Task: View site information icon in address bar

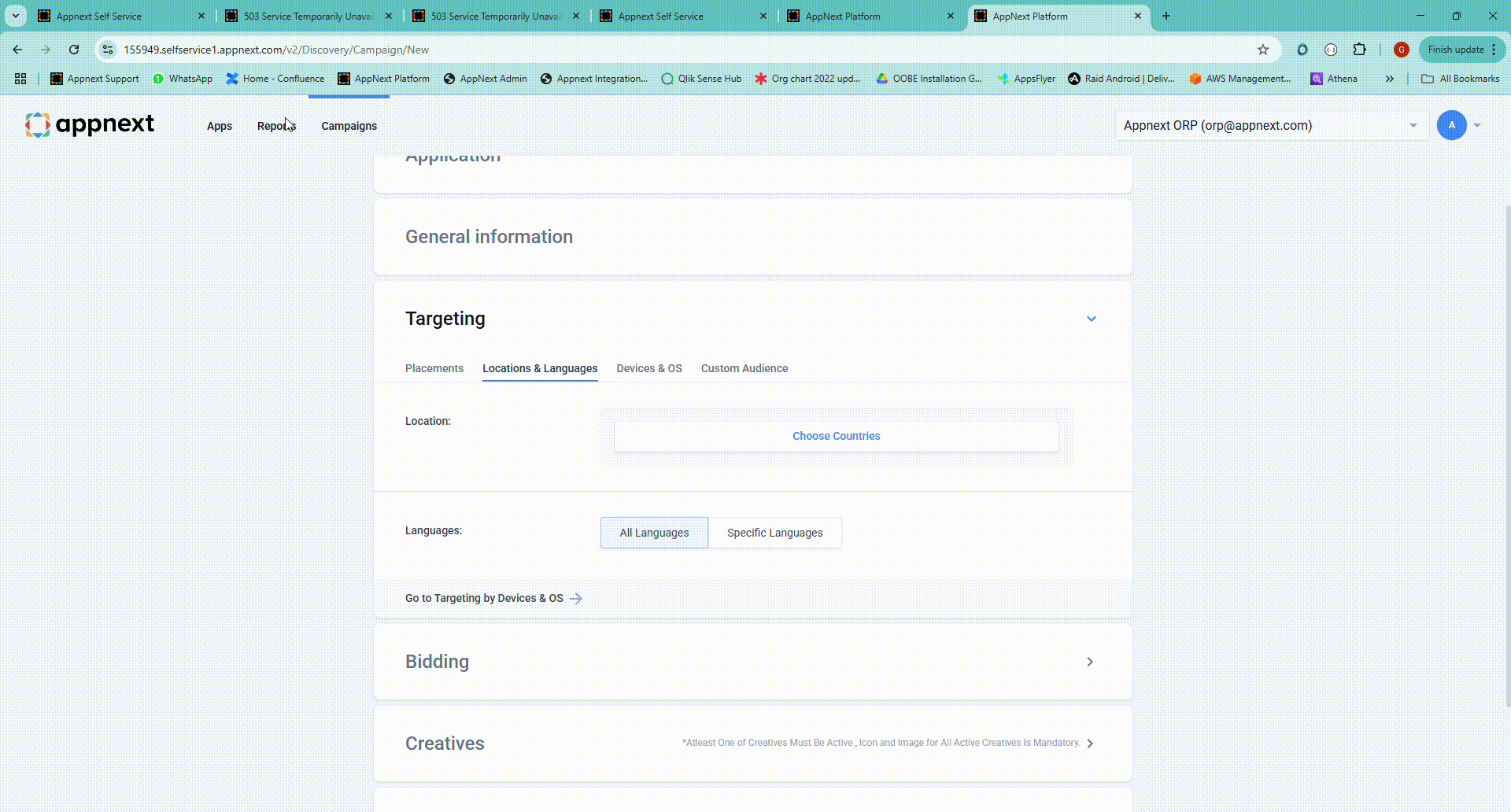Action: (108, 50)
